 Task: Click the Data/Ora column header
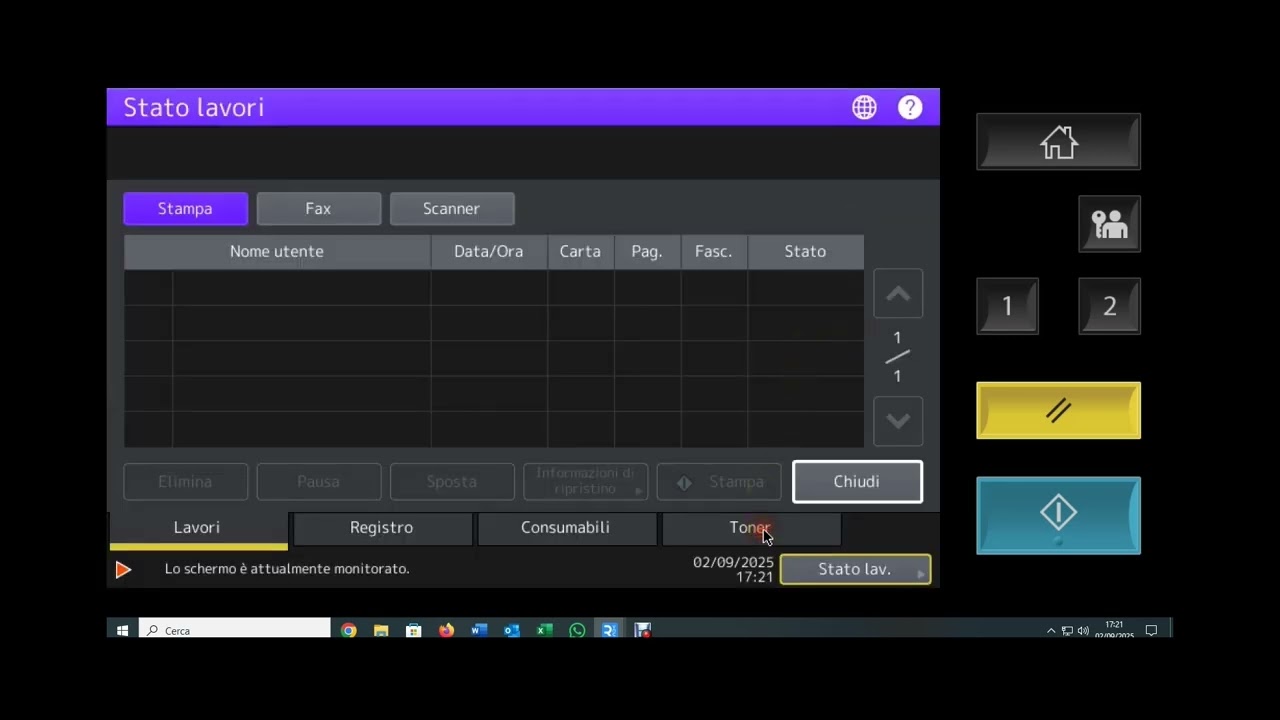(x=489, y=252)
